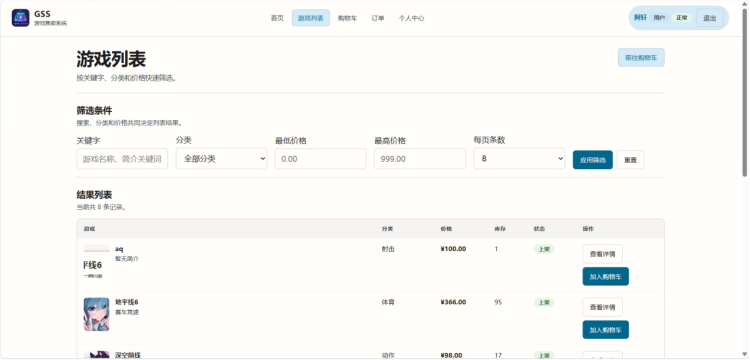
Task: Go to 购物车 in top navigation
Action: click(347, 18)
